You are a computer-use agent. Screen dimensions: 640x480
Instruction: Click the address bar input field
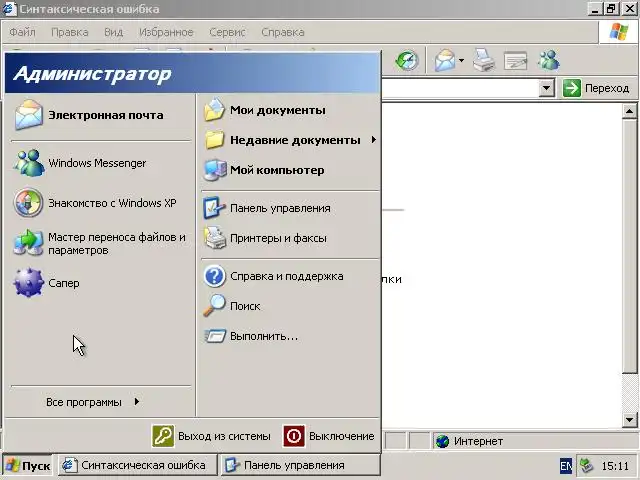[x=460, y=88]
